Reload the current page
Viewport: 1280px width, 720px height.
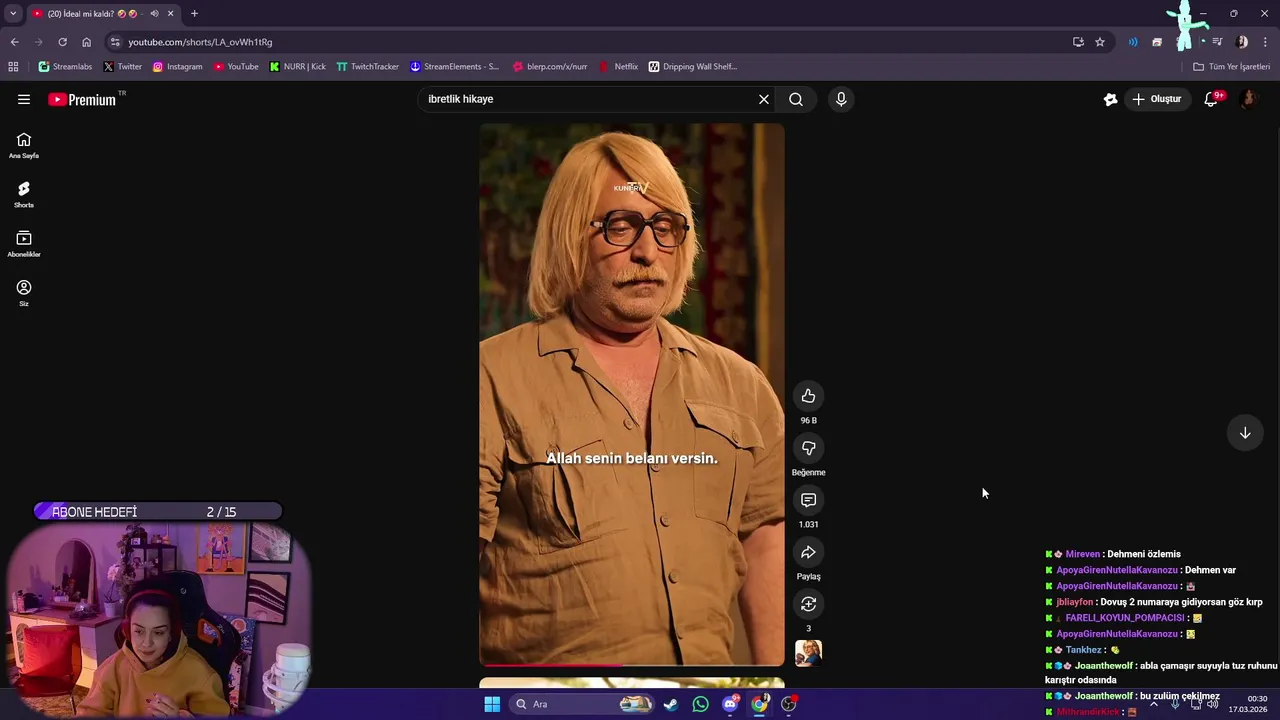pos(62,42)
